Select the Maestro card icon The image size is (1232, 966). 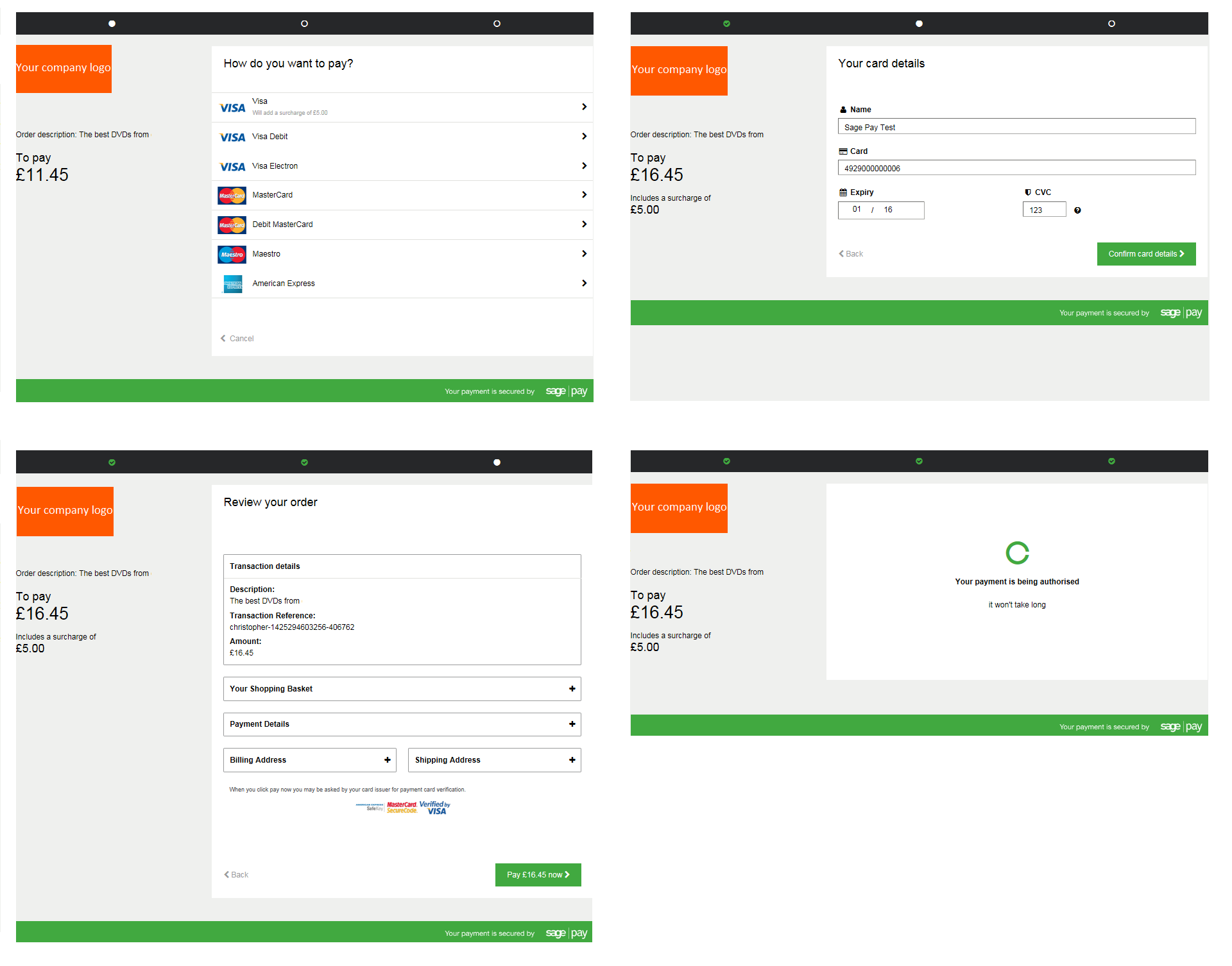(x=232, y=254)
